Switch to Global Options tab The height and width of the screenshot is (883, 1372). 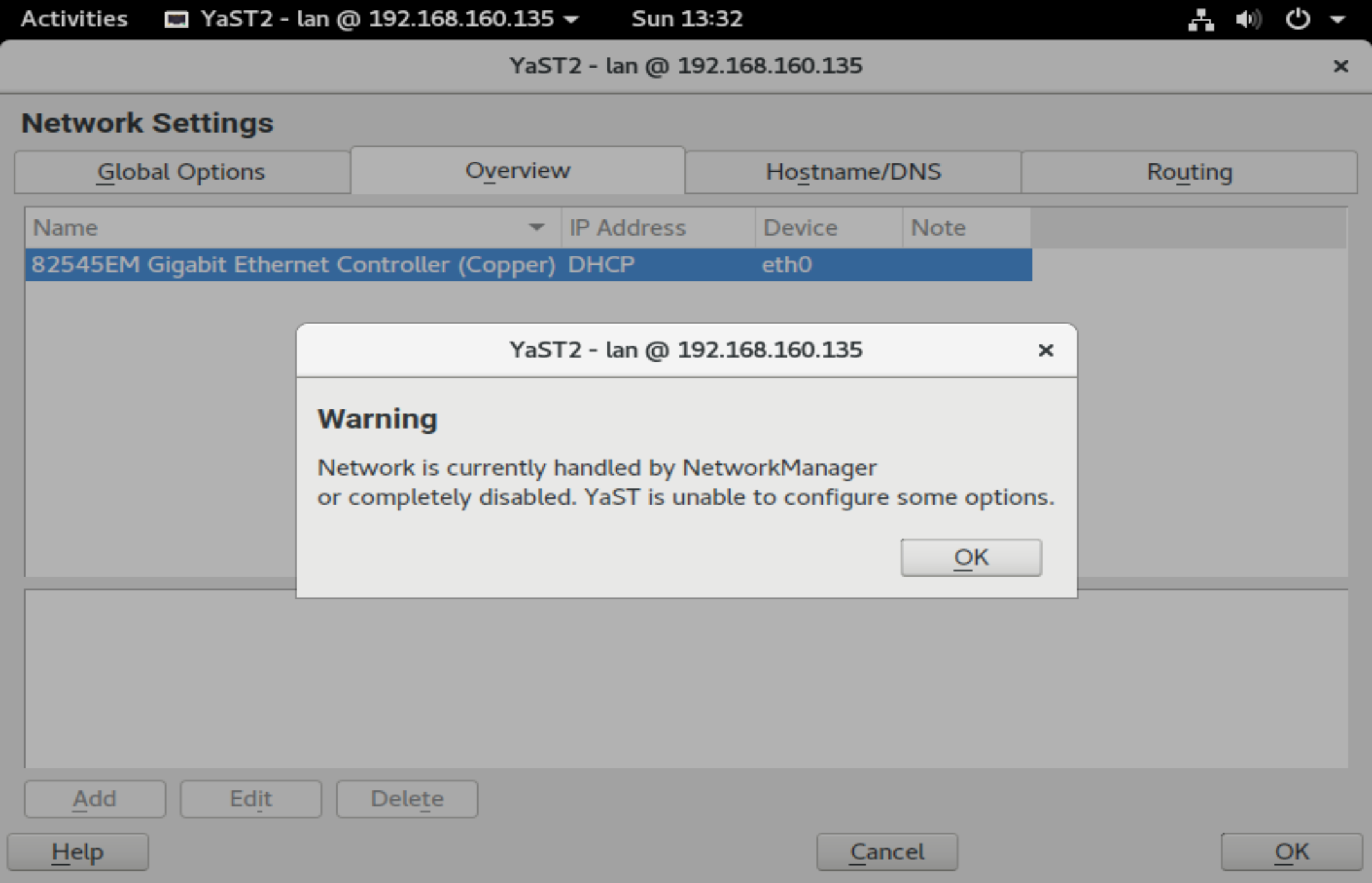point(181,172)
